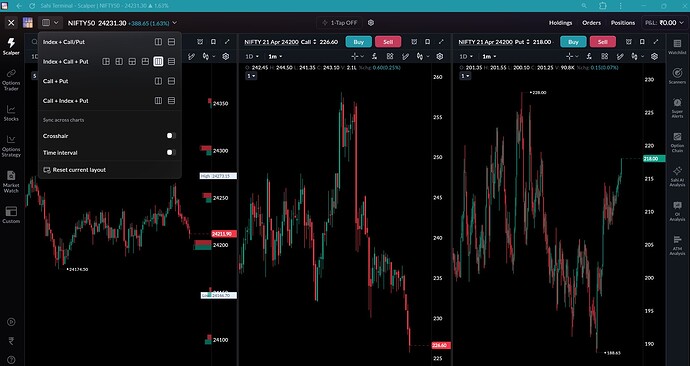Open crosshair cursor dropdown on Call chart
The image size is (690, 366).
pyautogui.click(x=357, y=56)
